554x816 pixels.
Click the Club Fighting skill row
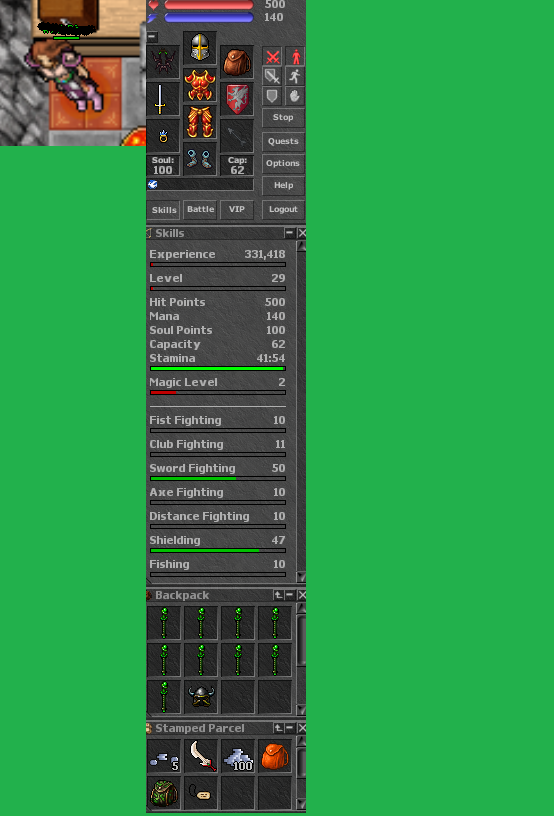217,448
